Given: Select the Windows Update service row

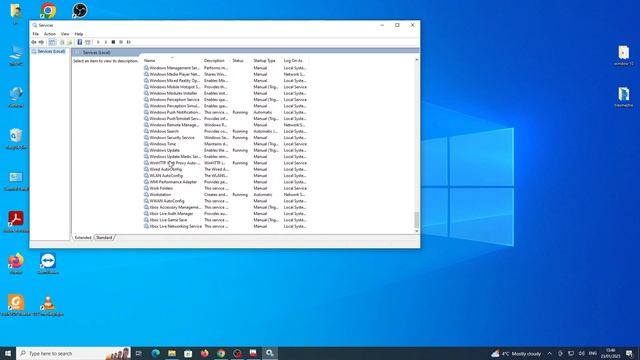Looking at the screenshot, I should coord(225,150).
